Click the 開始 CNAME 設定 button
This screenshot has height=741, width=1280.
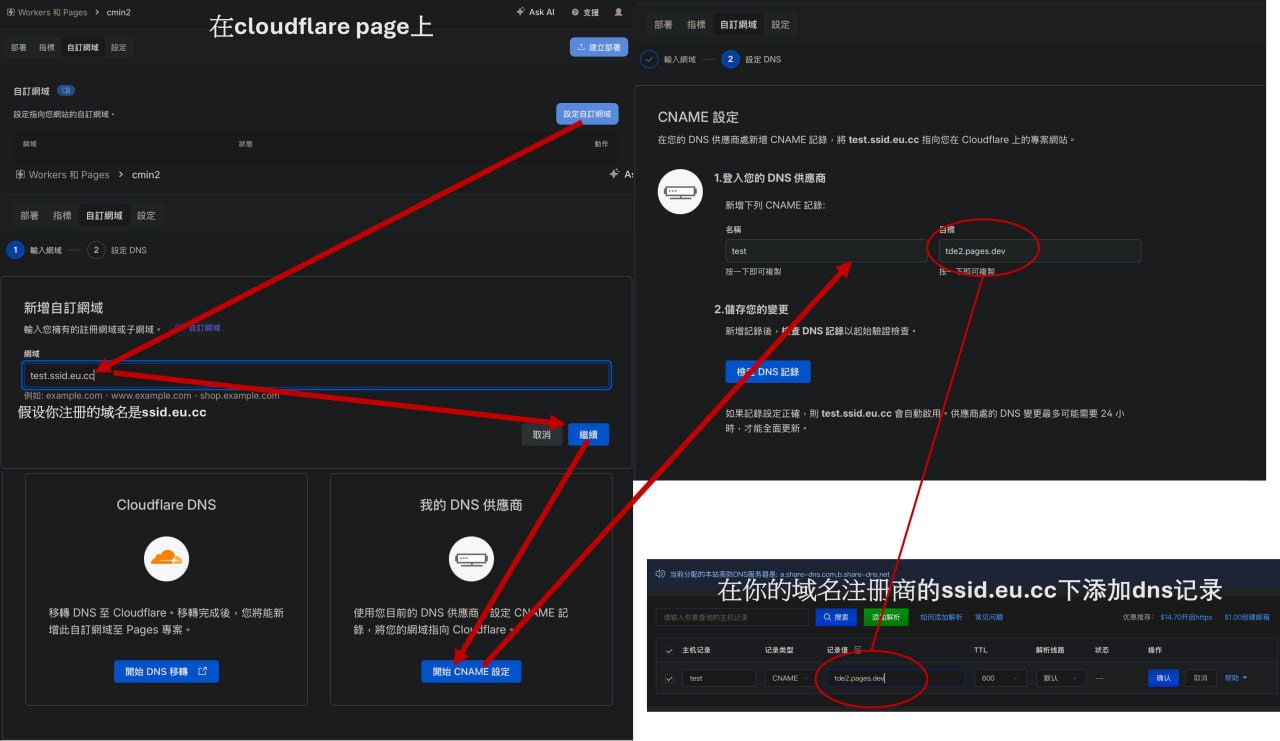coord(471,671)
